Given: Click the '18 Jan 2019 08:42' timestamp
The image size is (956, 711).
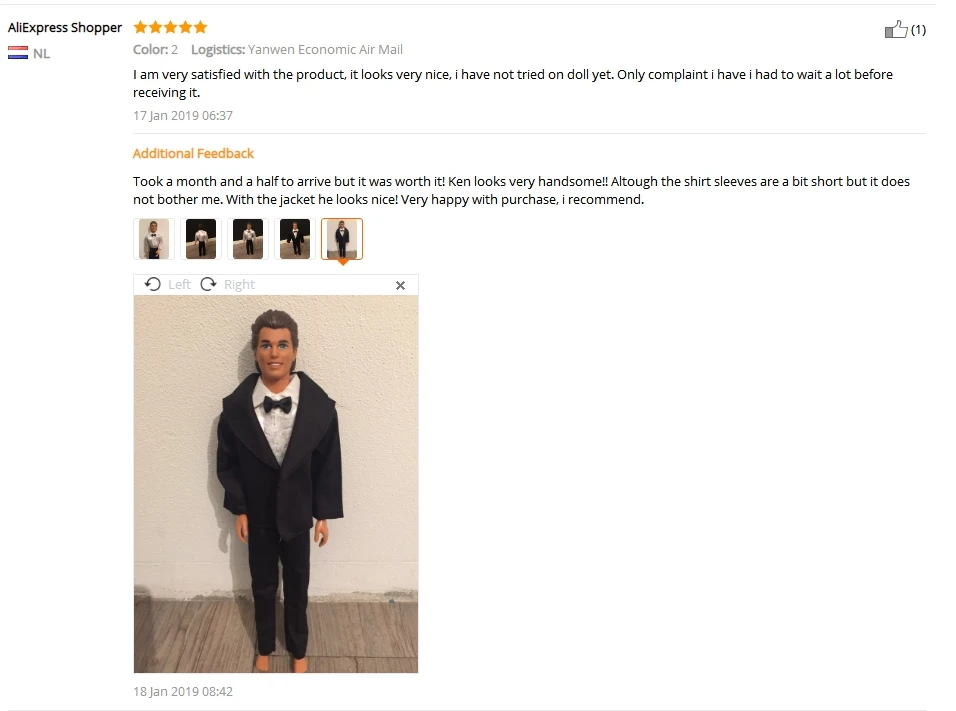Looking at the screenshot, I should 183,691.
